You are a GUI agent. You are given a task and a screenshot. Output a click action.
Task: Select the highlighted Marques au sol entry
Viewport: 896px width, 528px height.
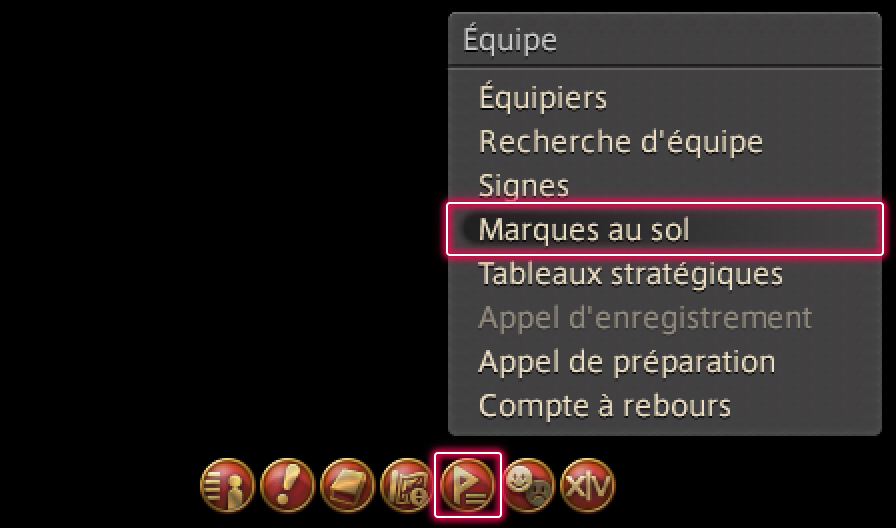click(665, 229)
